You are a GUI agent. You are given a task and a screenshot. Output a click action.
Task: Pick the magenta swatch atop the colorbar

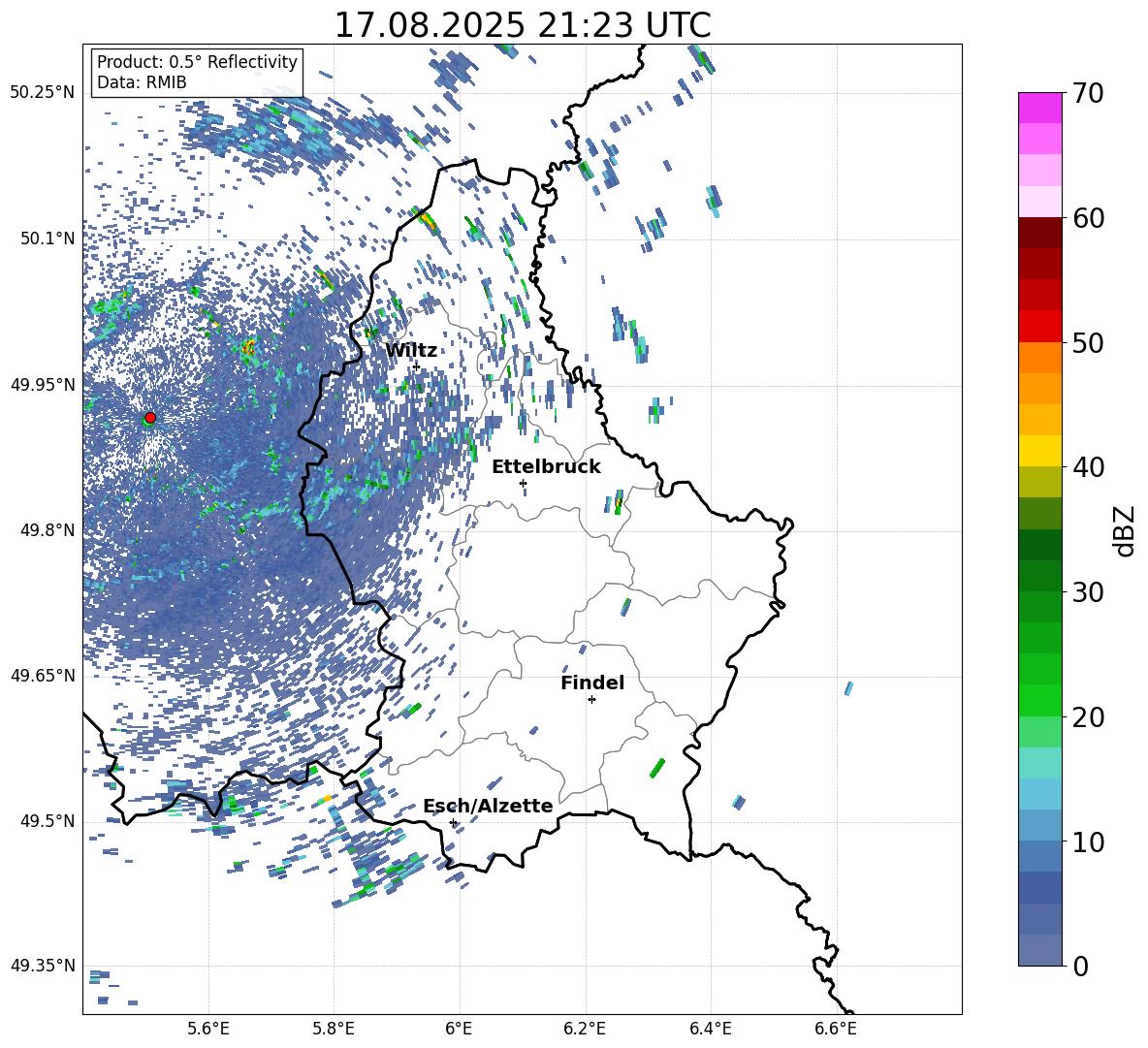click(1039, 109)
